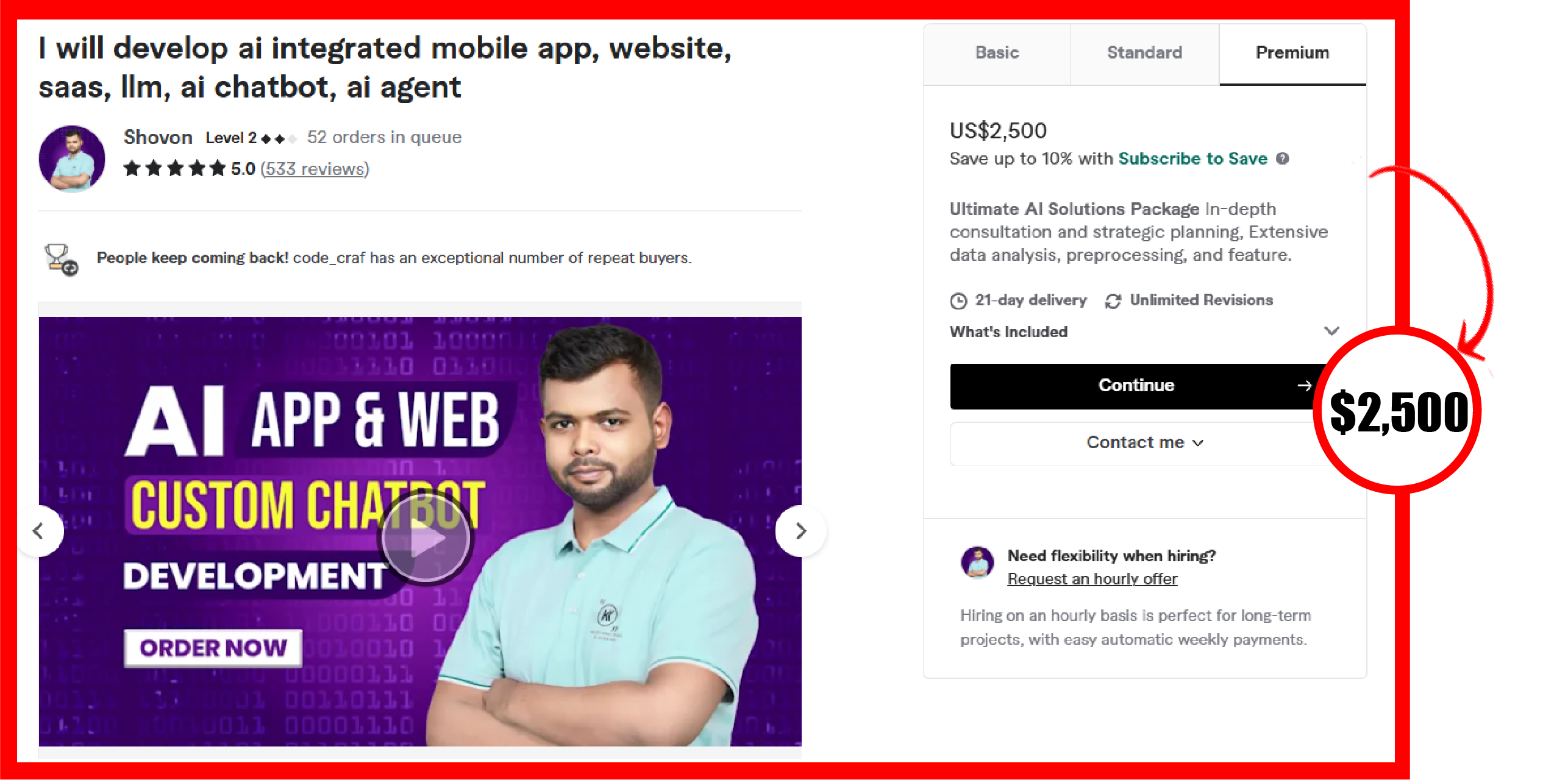Click the Subscribe to Save help icon
This screenshot has height=780, width=1568.
(1283, 158)
